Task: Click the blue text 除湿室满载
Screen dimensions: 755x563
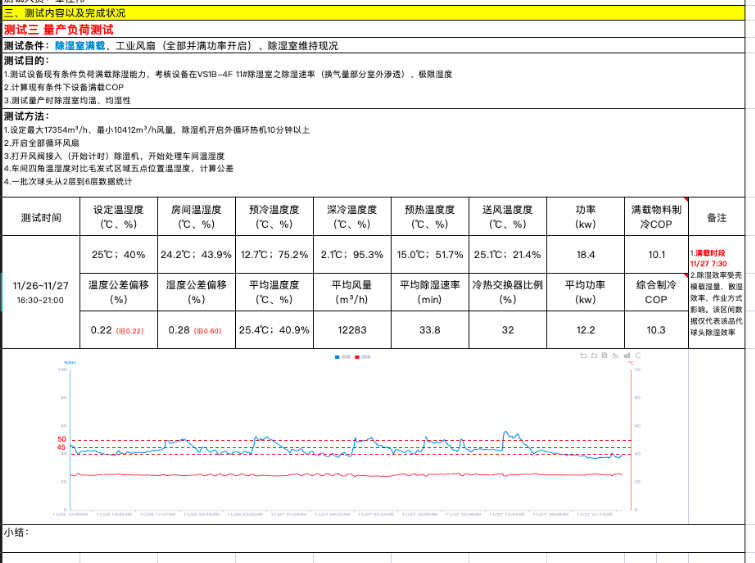Action: [81, 46]
